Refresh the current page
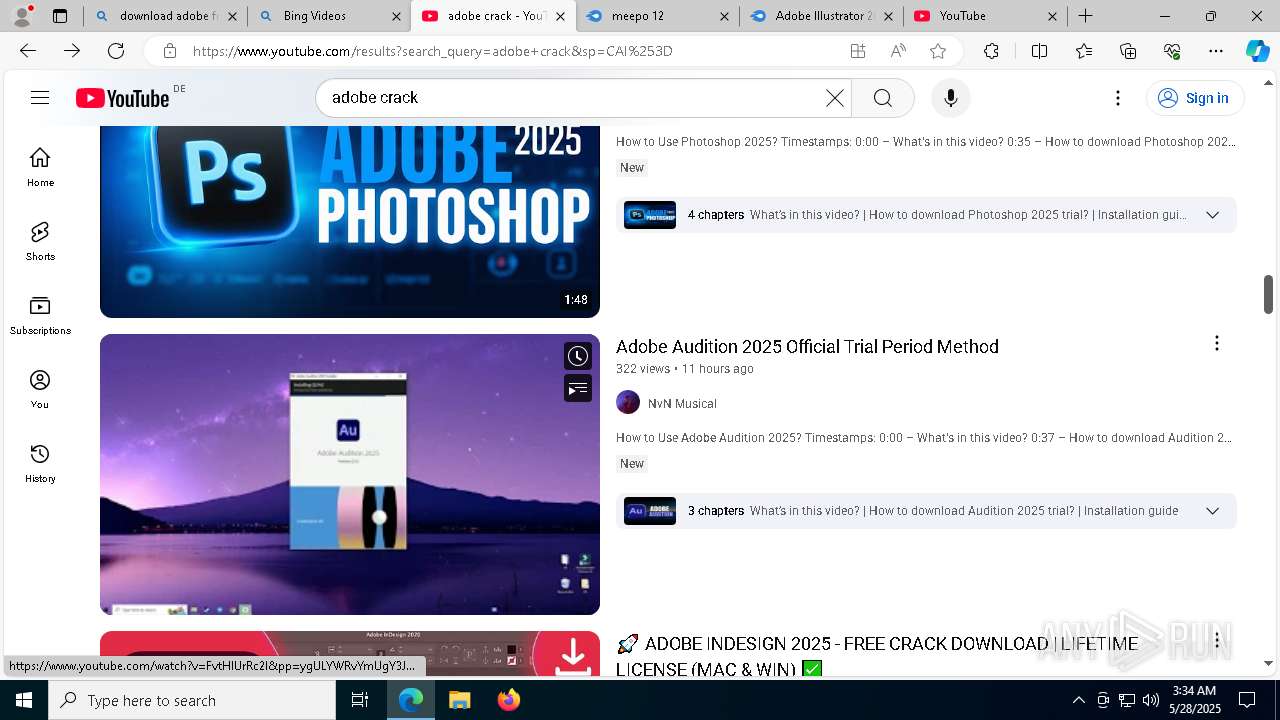Image resolution: width=1280 pixels, height=720 pixels. (x=116, y=51)
